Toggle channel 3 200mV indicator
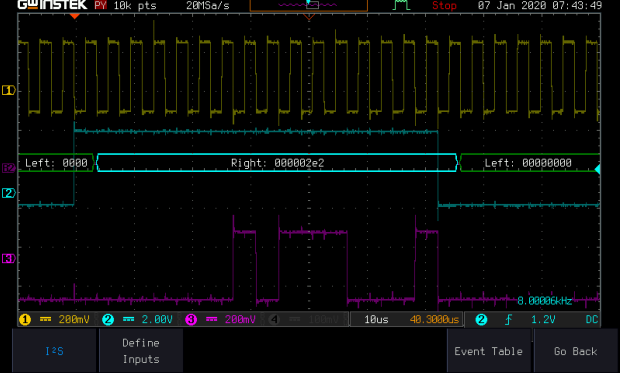 point(221,320)
